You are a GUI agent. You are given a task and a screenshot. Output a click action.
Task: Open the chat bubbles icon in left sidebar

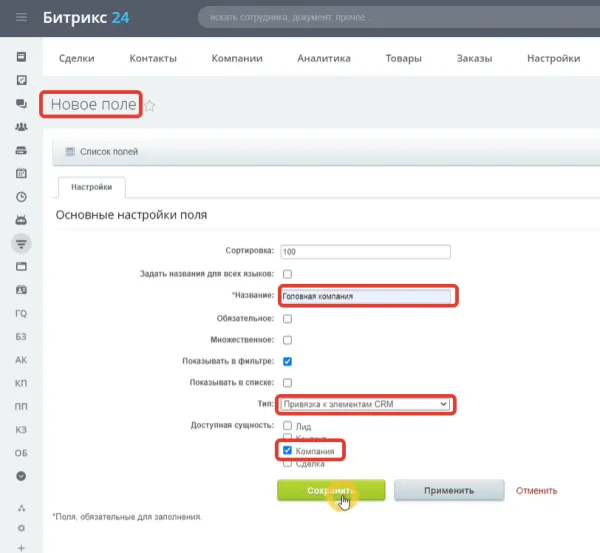[x=21, y=103]
